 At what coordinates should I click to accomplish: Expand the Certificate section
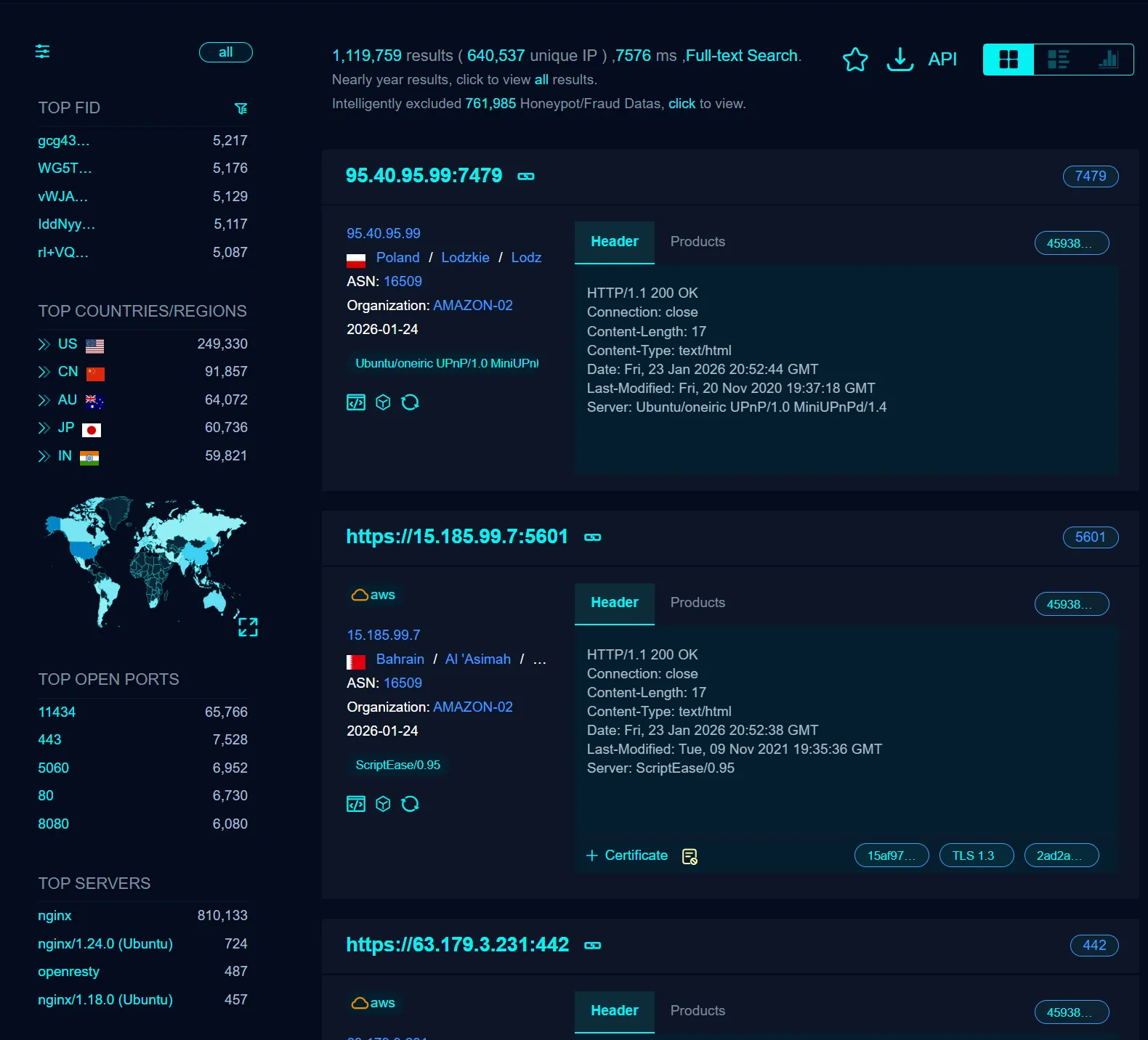coord(627,856)
